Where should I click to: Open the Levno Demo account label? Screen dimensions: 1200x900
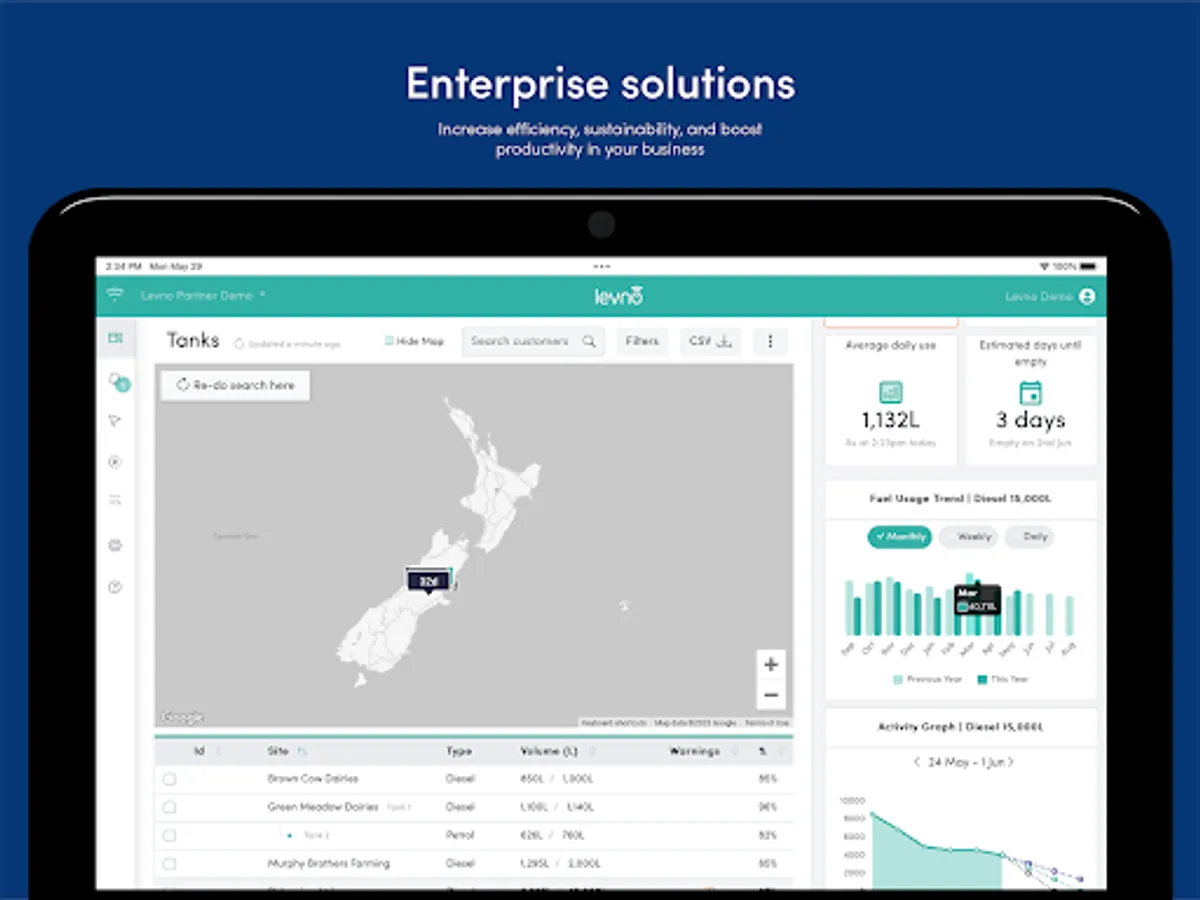(1039, 296)
